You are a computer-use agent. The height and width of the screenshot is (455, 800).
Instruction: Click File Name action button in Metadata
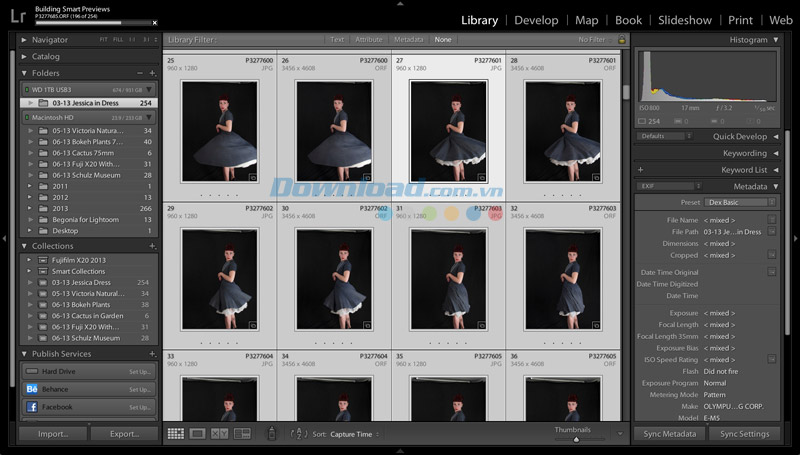(x=771, y=220)
